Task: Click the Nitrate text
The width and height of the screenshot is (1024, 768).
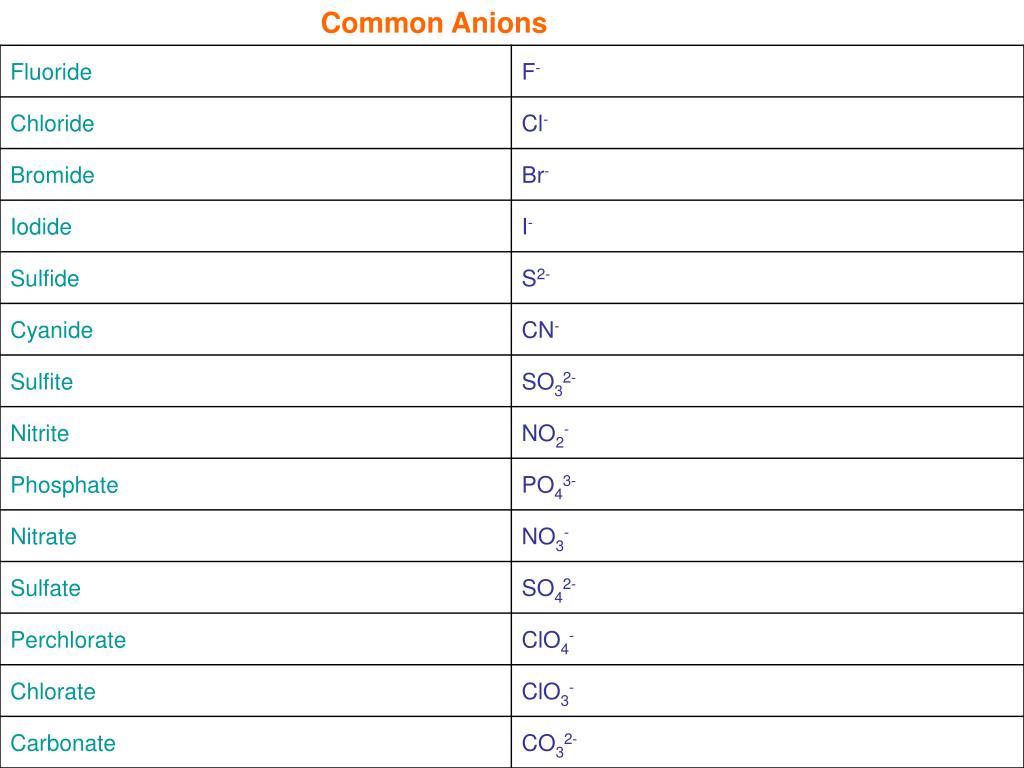Action: click(44, 536)
